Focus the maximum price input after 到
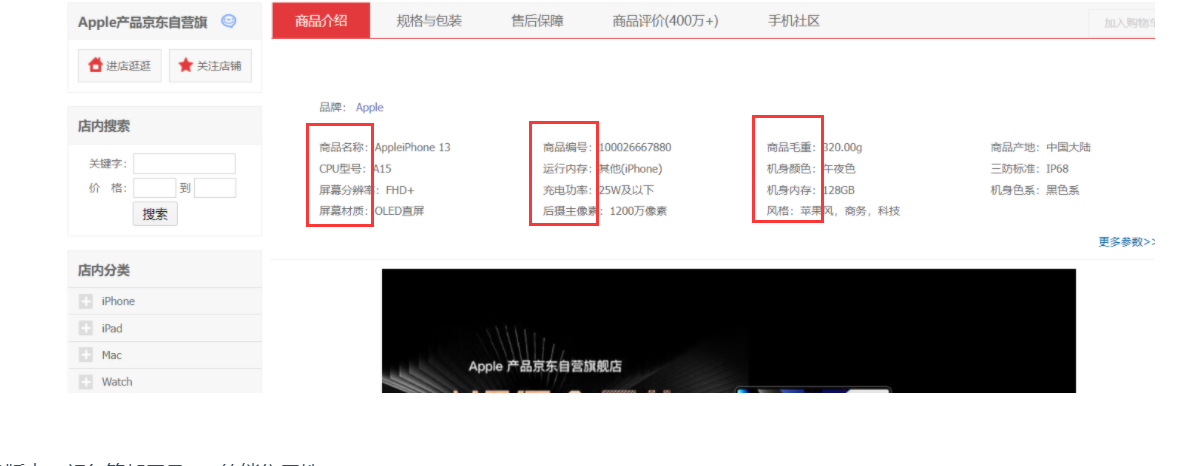1178x466 pixels. 215,188
